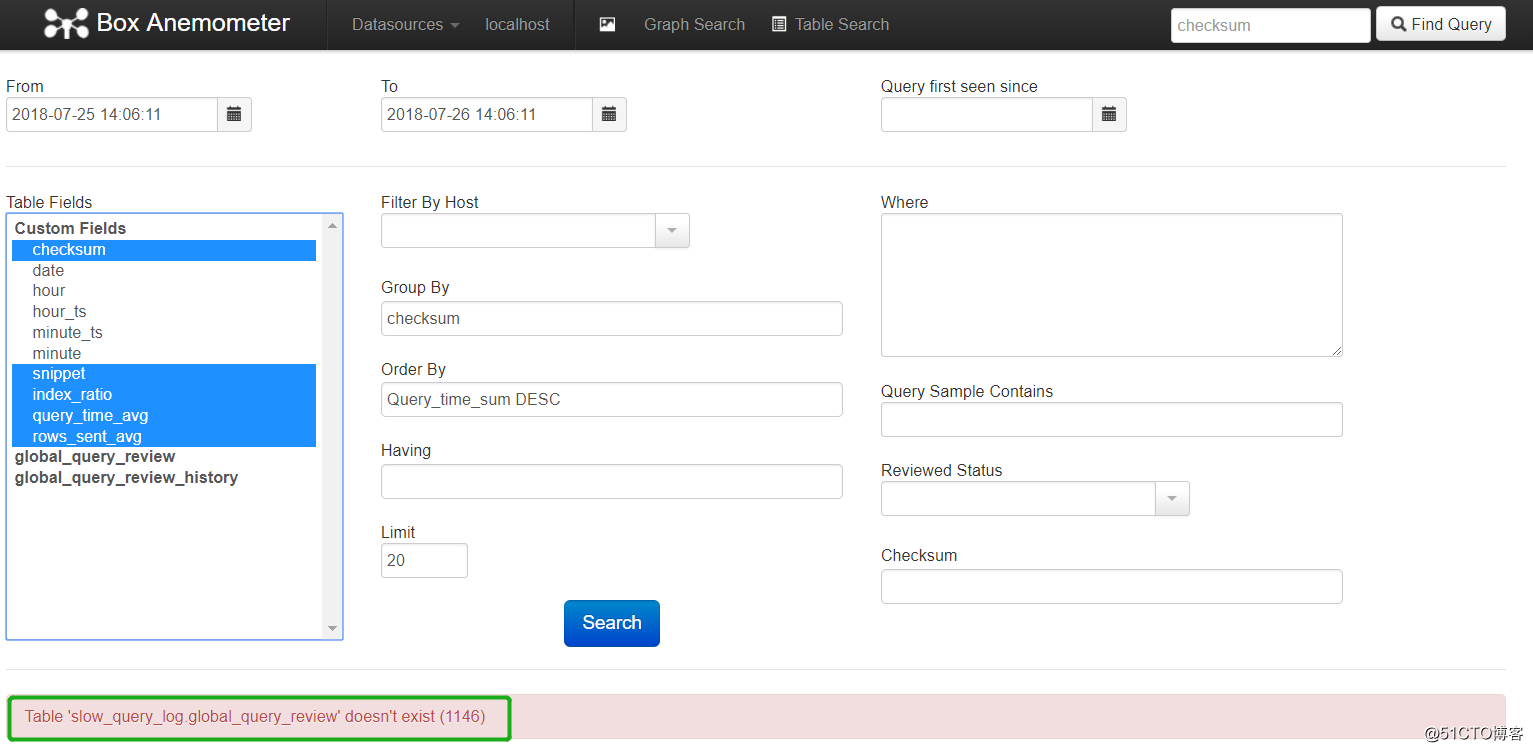Screen dimensions: 1533x752
Task: Click the Find Query button
Action: pos(1441,24)
